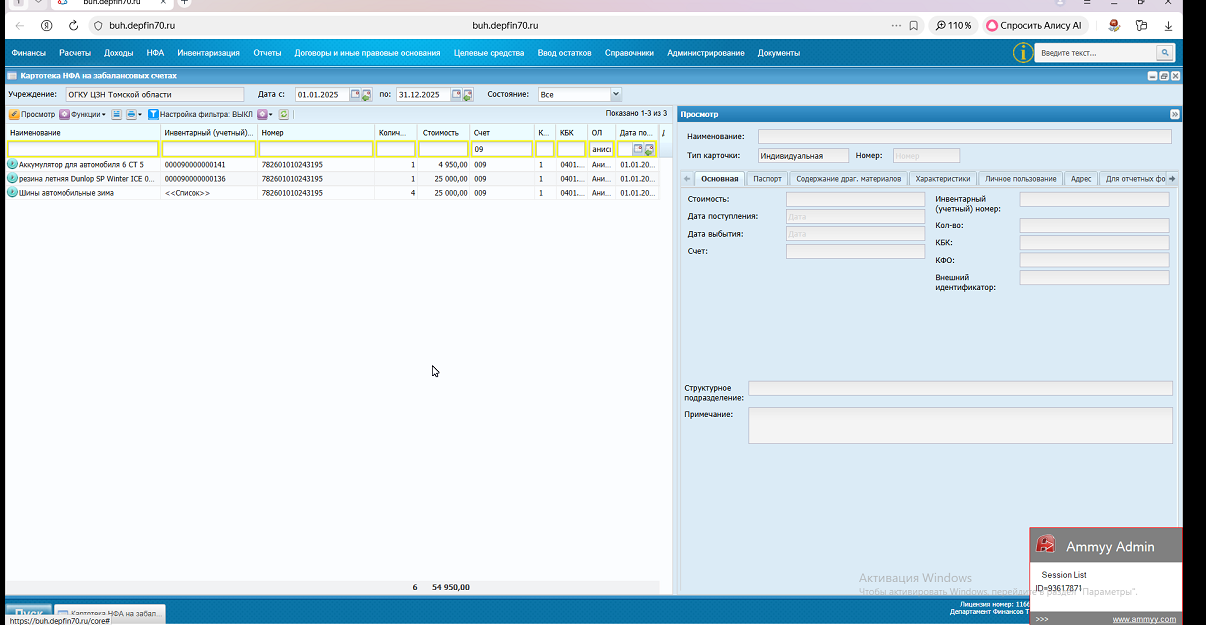
Task: Click inventory number 000090000000136
Action: (x=195, y=179)
